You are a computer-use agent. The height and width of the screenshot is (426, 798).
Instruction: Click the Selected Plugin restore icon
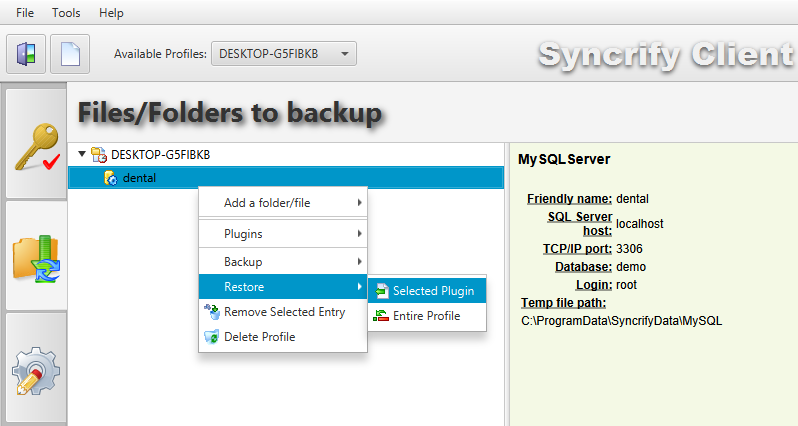pos(381,291)
